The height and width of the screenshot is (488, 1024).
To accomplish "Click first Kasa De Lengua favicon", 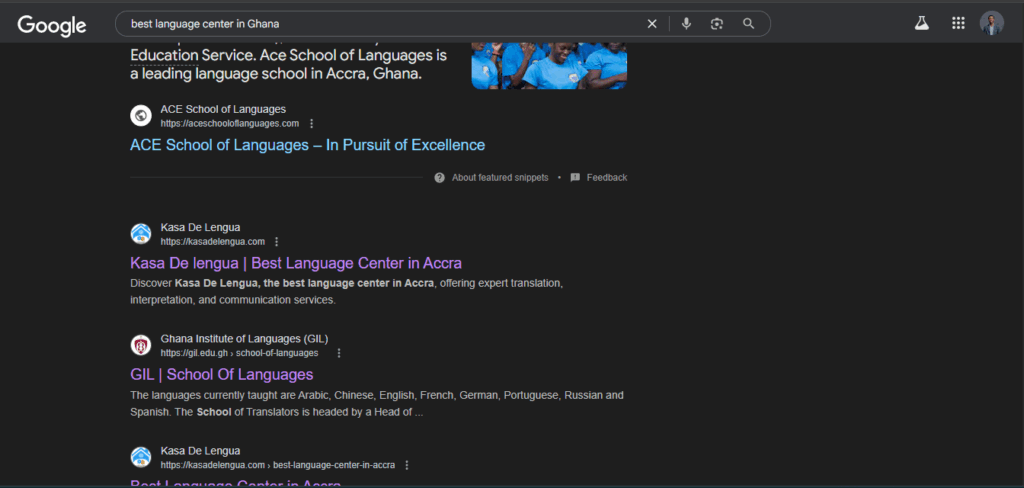I will point(141,234).
